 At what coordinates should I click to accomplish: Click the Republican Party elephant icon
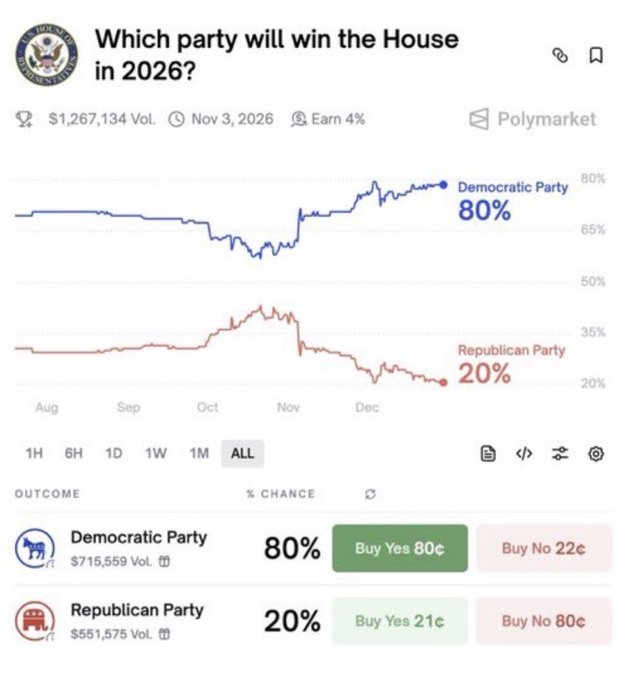[x=29, y=620]
